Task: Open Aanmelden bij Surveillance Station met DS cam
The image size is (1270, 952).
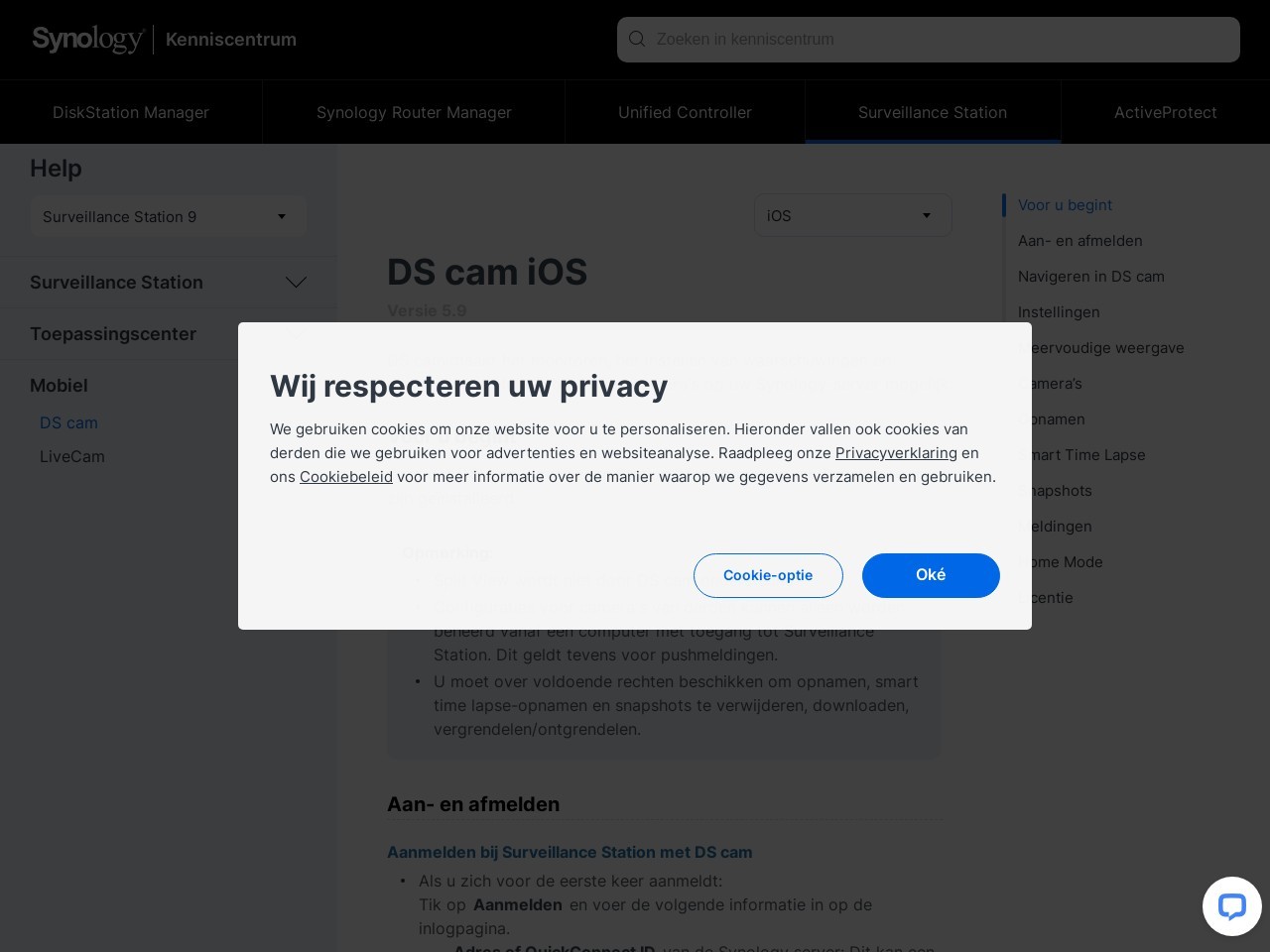Action: coord(570,852)
